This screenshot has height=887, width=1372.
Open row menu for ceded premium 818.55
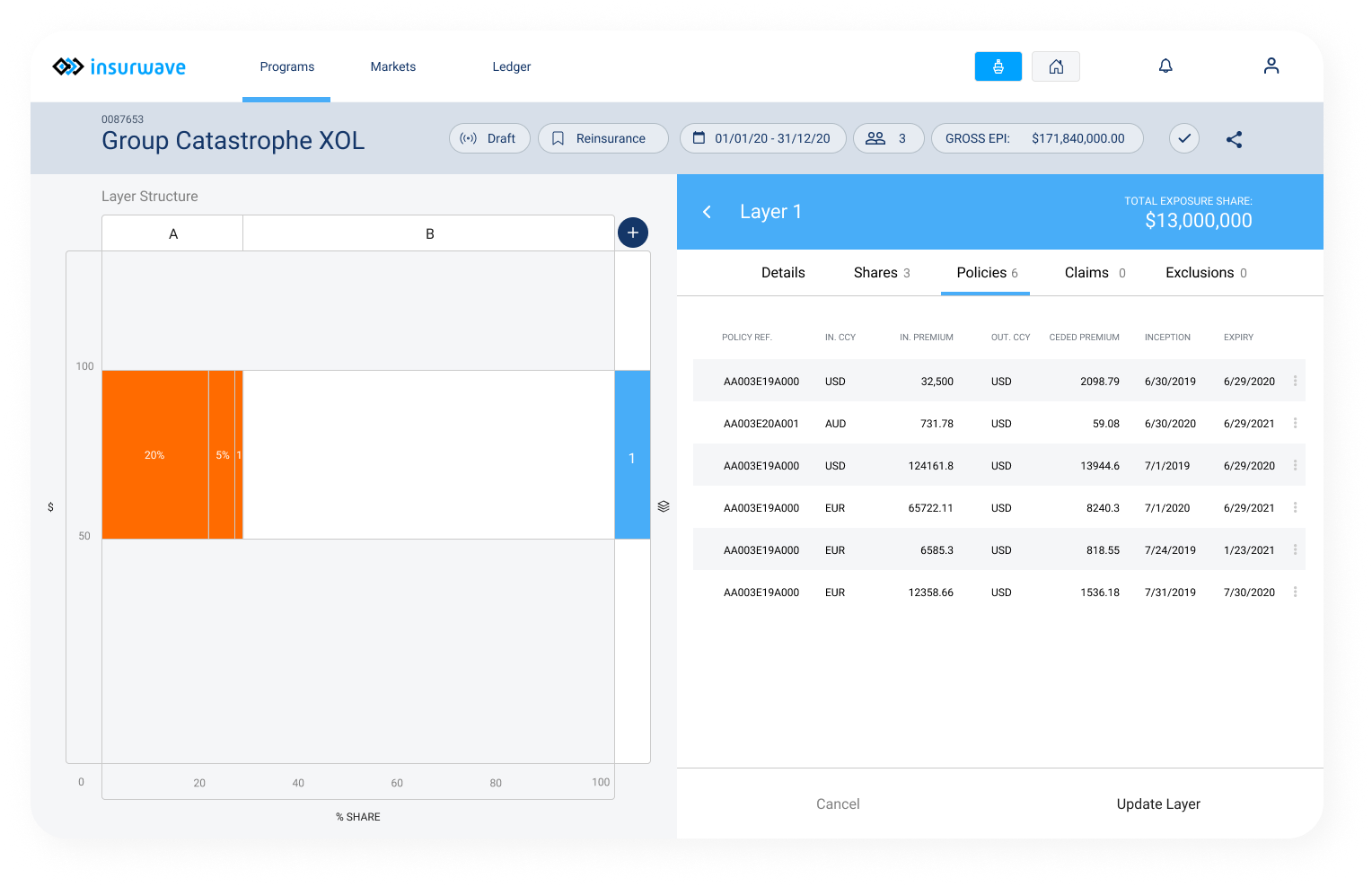pos(1295,549)
